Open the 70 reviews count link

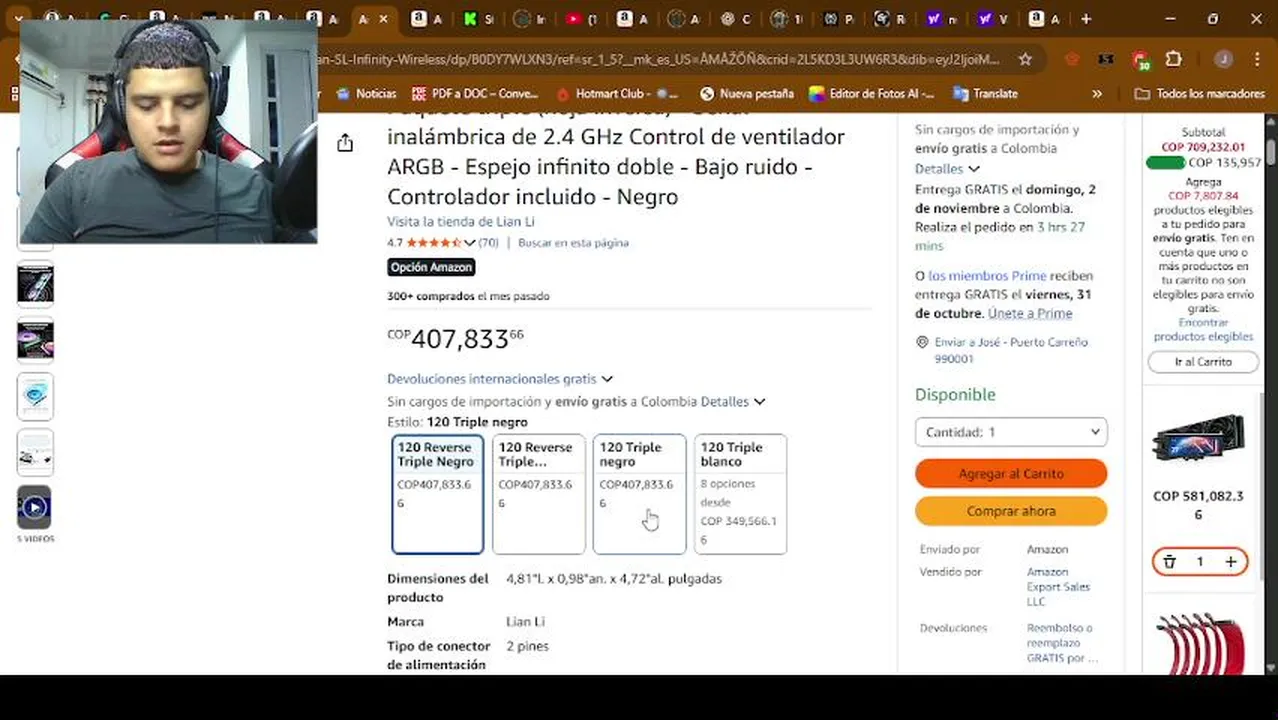(488, 243)
